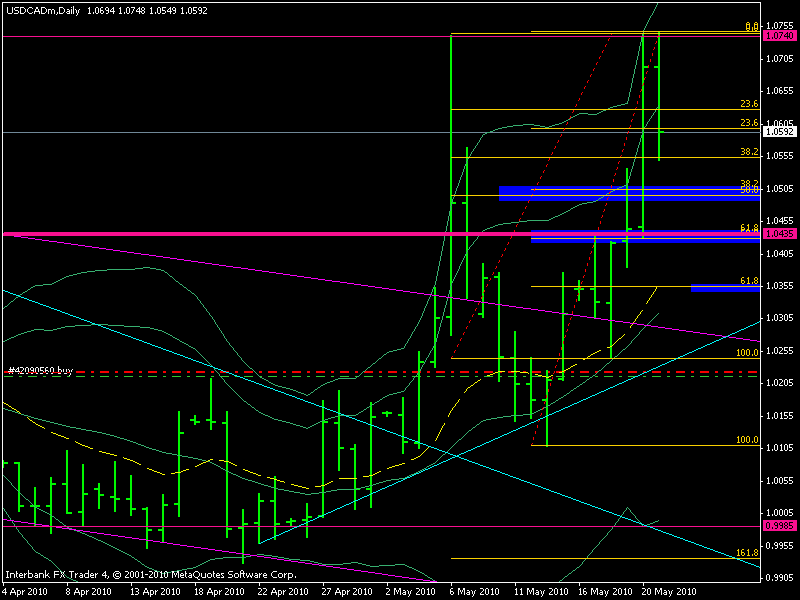This screenshot has height=600, width=800.
Task: Click the USDCADm,Daily chart title text
Action: [43, 10]
